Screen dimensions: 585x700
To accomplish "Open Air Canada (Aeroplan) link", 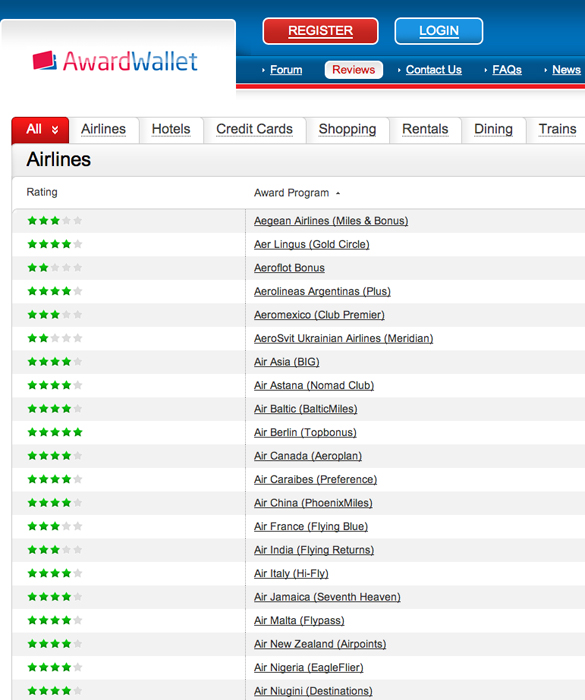I will [308, 456].
